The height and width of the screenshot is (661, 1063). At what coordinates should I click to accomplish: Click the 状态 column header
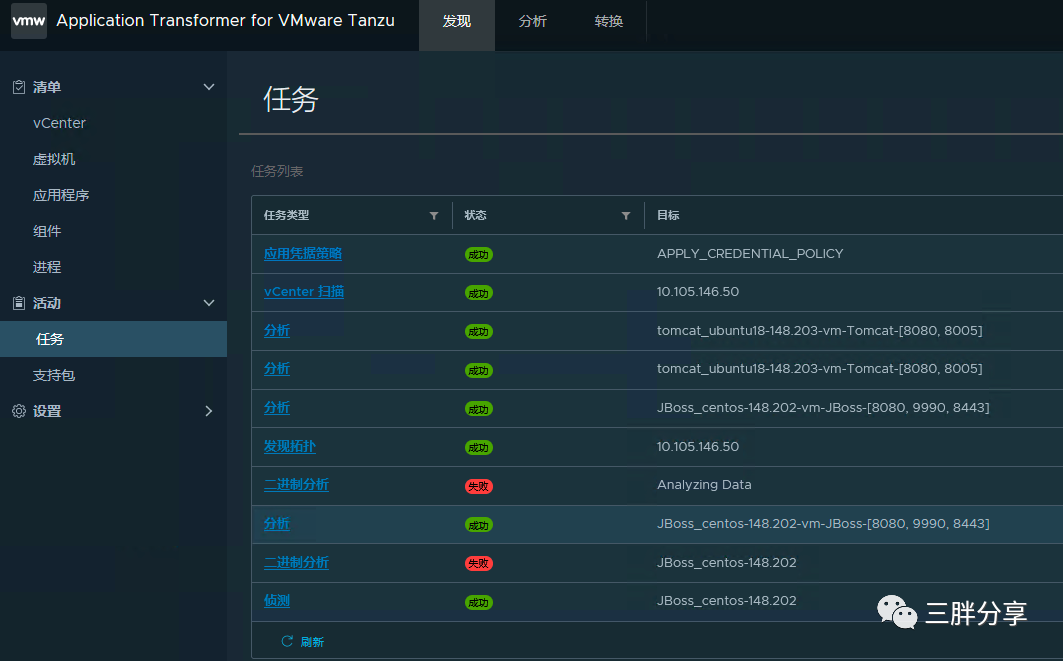pos(475,215)
